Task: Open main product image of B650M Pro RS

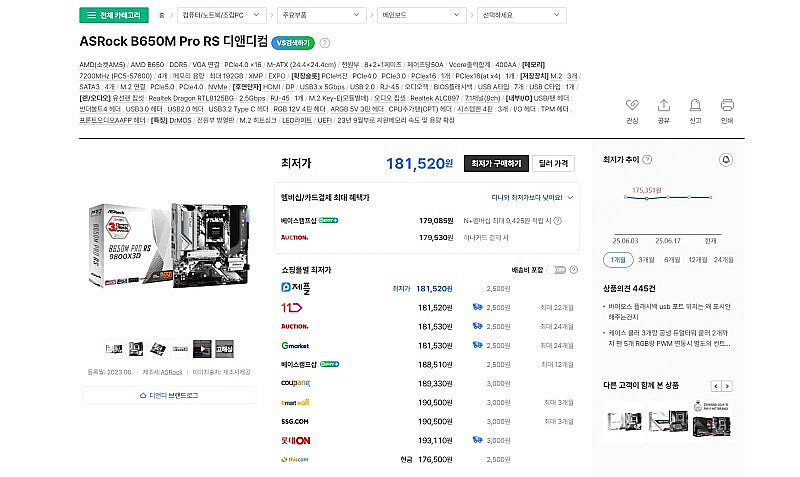Action: click(x=170, y=245)
